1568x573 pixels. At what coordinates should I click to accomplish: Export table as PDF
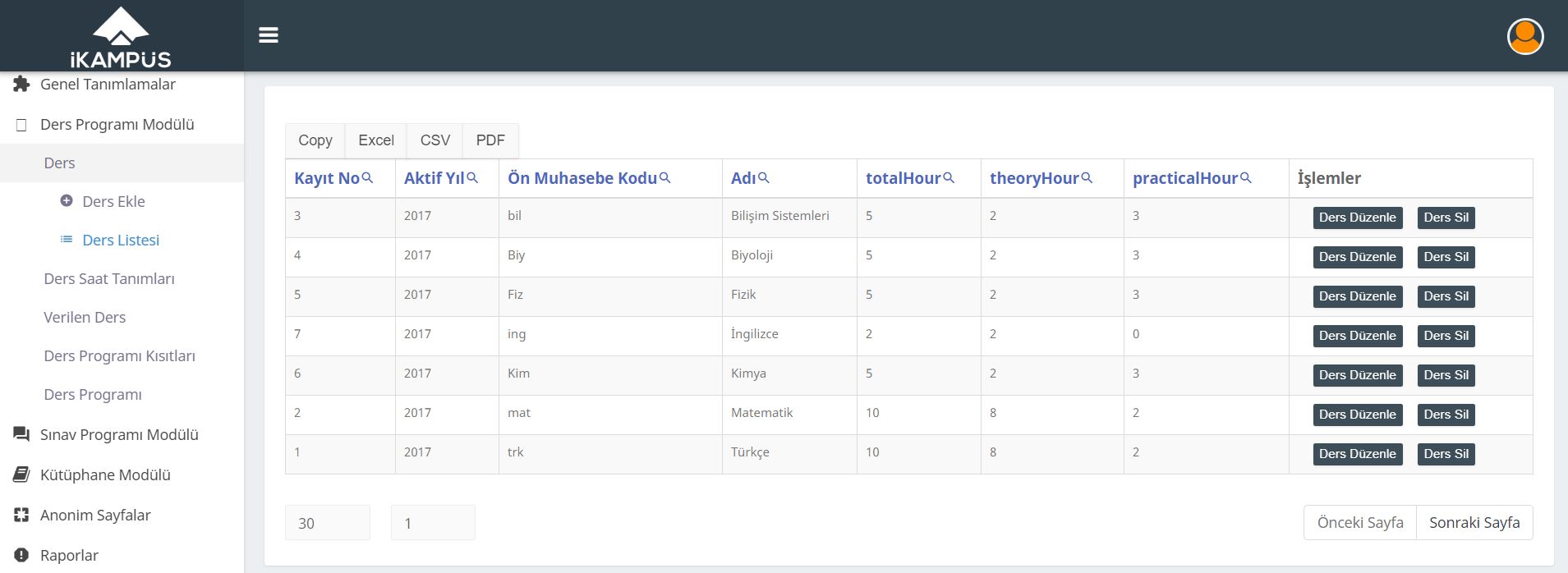coord(490,140)
